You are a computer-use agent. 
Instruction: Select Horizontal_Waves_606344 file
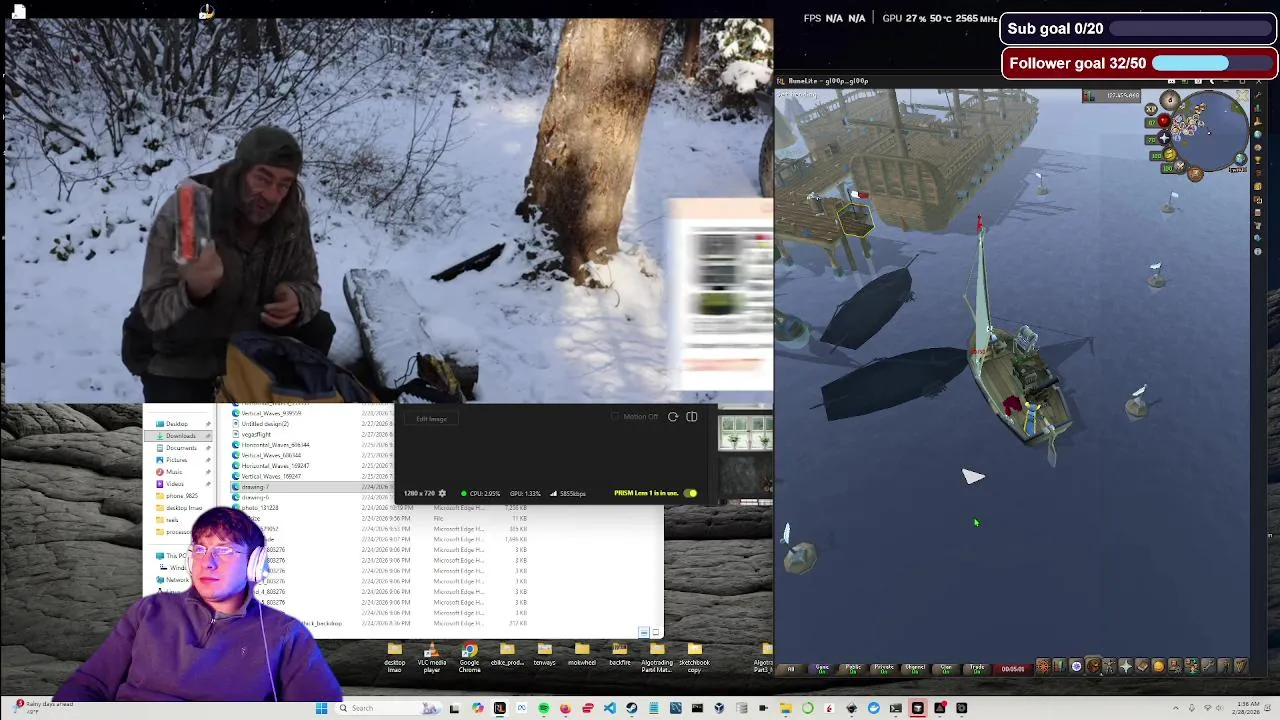pyautogui.click(x=276, y=445)
